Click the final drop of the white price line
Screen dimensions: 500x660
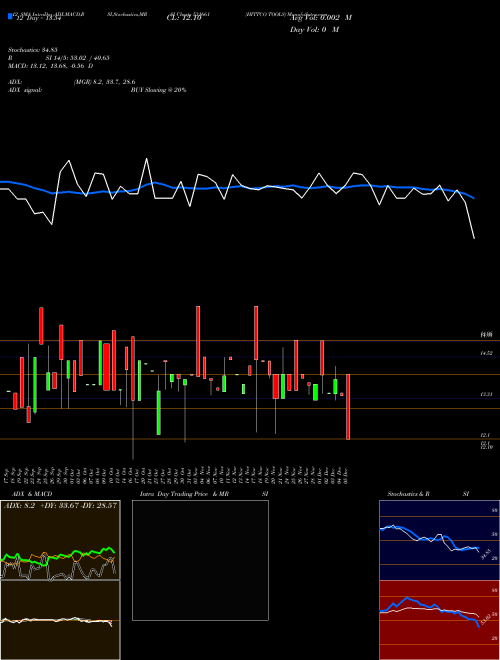coord(470,221)
